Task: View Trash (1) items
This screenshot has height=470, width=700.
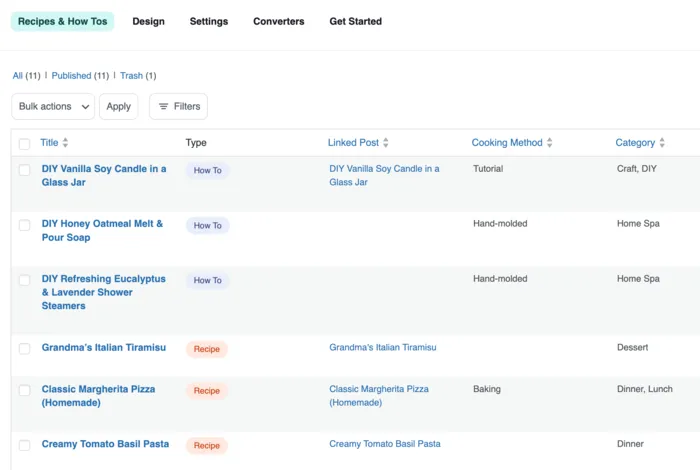Action: [x=138, y=75]
